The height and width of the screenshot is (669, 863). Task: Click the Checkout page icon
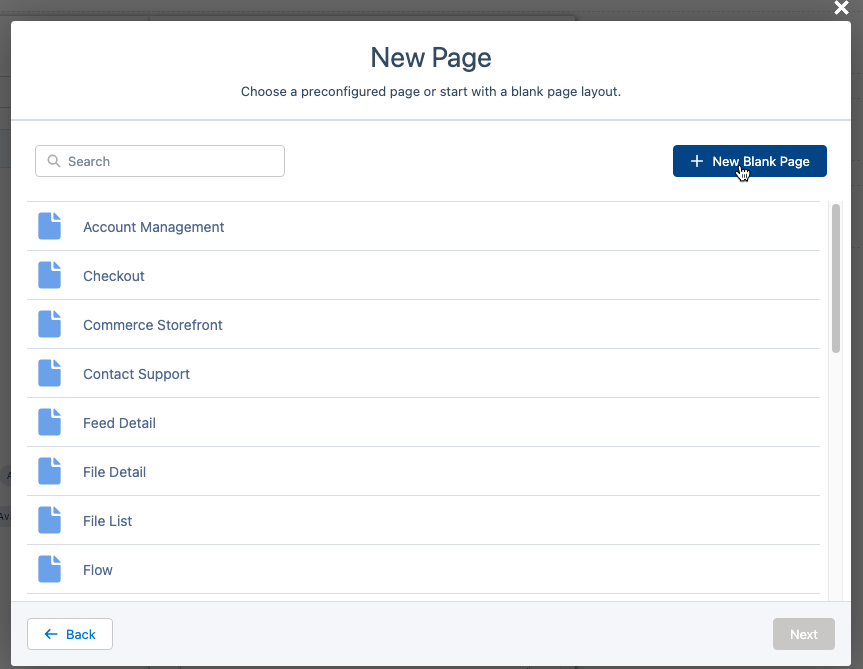[x=49, y=276]
